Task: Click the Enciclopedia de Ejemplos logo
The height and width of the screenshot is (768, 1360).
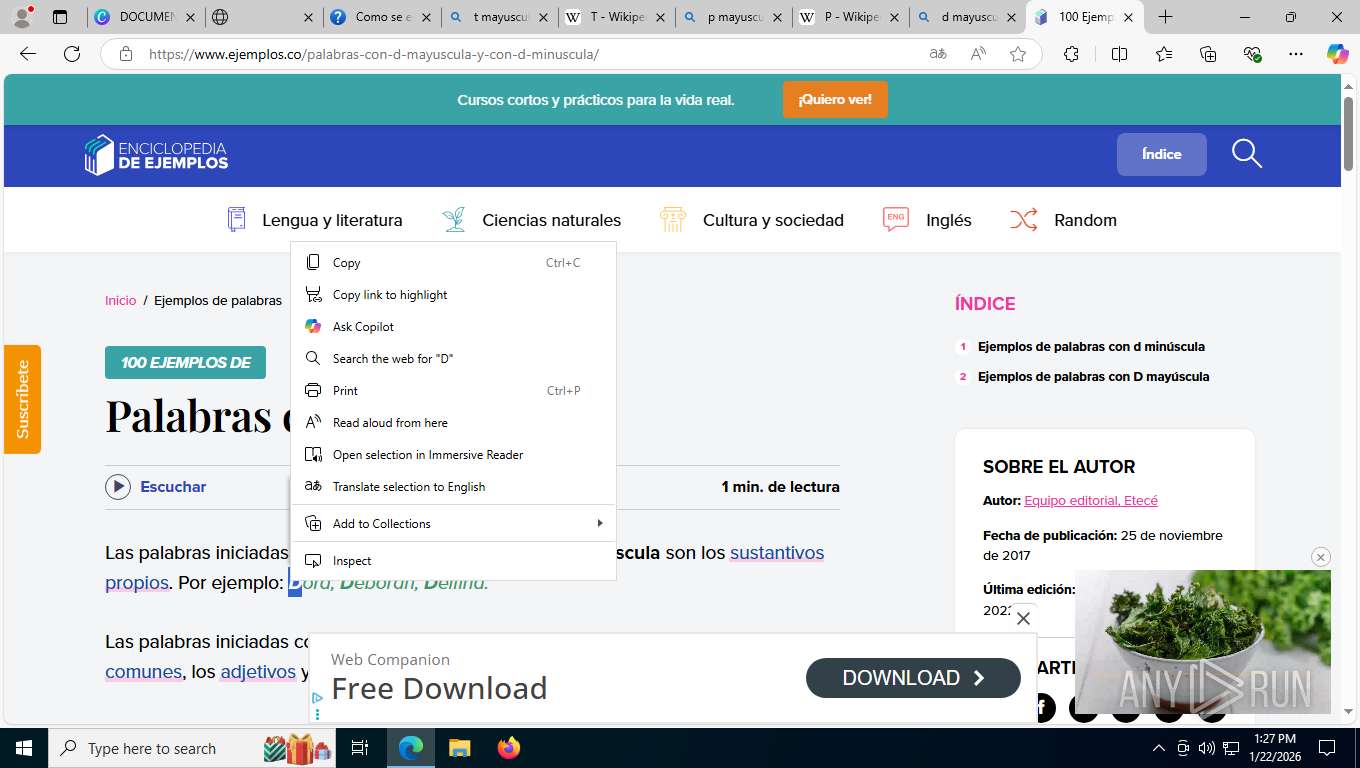Action: (x=156, y=155)
